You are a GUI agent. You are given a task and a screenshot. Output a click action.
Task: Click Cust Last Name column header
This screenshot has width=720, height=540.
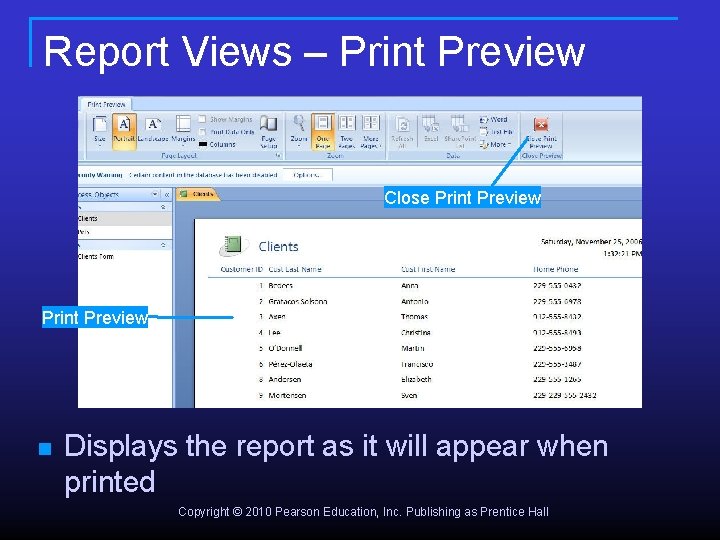point(295,269)
